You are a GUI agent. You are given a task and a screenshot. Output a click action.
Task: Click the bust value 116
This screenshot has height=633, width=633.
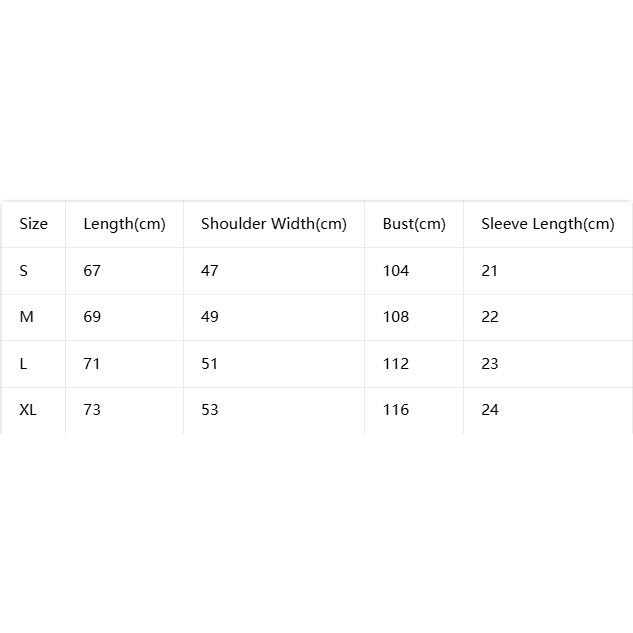(396, 410)
